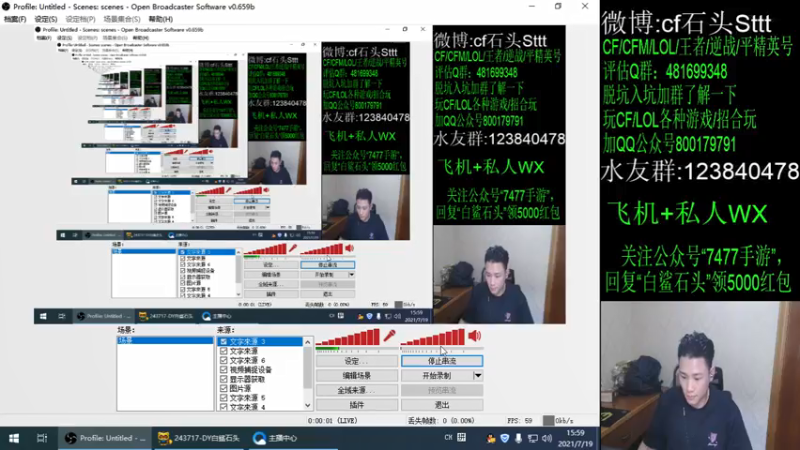The height and width of the screenshot is (450, 800).
Task: Click 编辑场景 button
Action: pos(357,376)
